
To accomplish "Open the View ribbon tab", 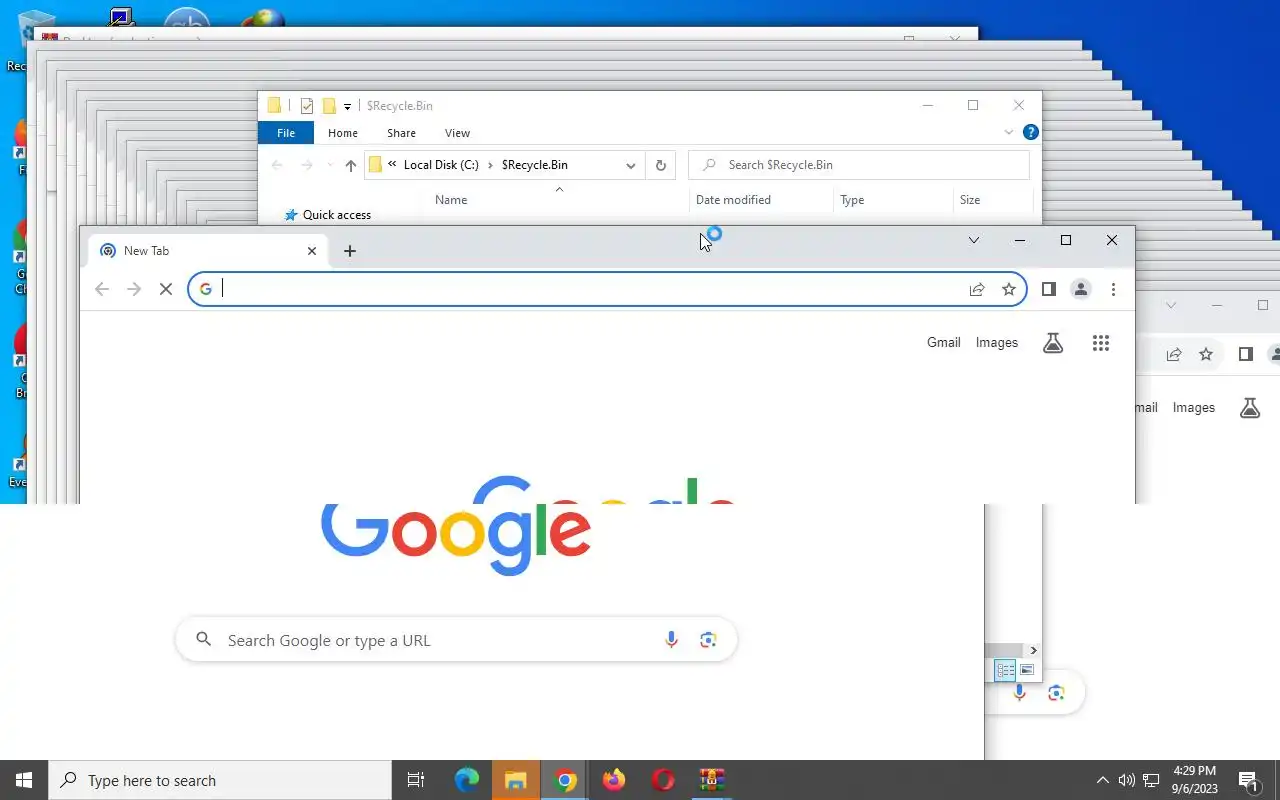I will (x=457, y=133).
